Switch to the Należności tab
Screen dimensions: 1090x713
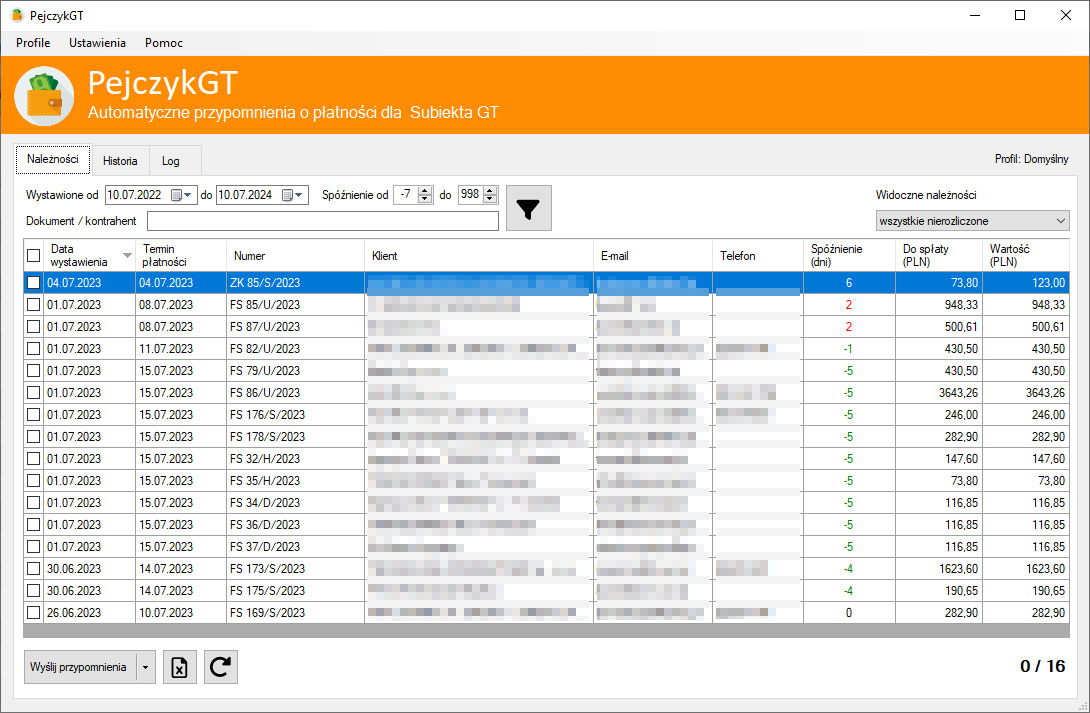click(x=53, y=159)
